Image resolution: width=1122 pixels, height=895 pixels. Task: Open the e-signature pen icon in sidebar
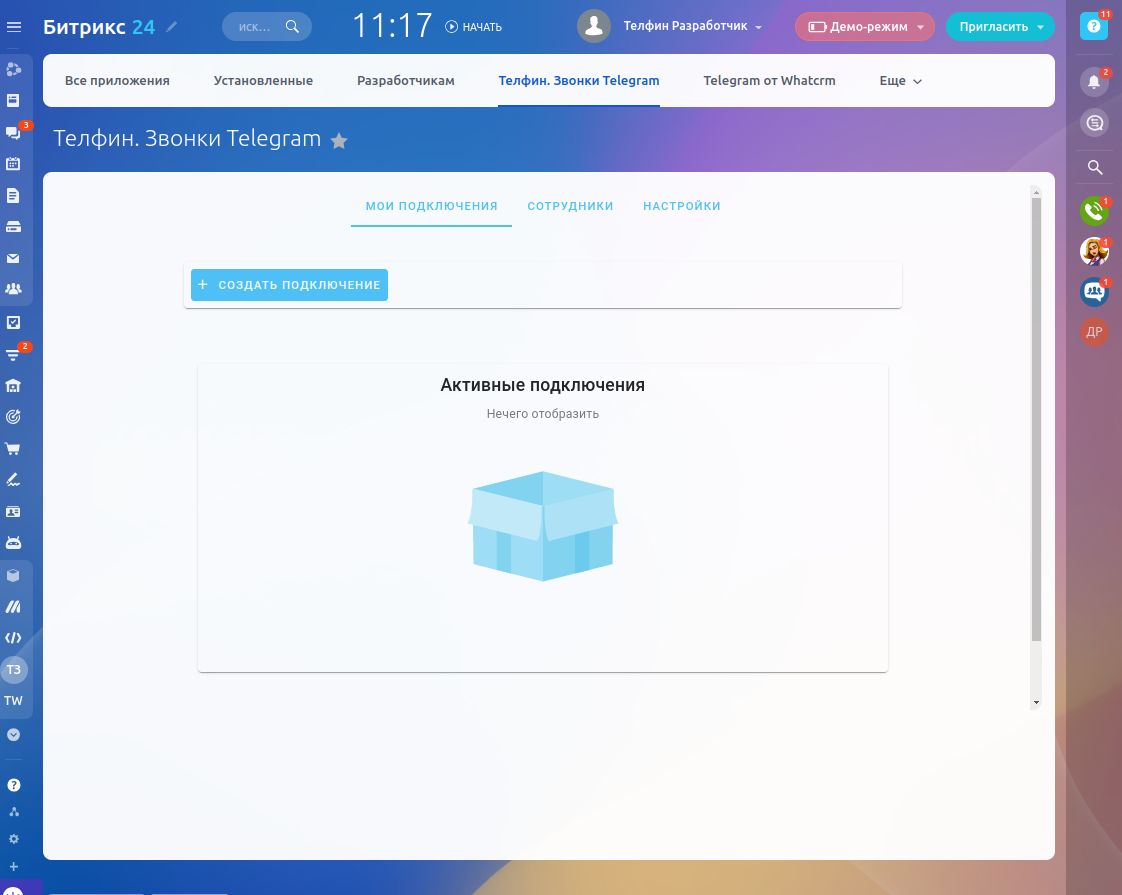pyautogui.click(x=14, y=480)
